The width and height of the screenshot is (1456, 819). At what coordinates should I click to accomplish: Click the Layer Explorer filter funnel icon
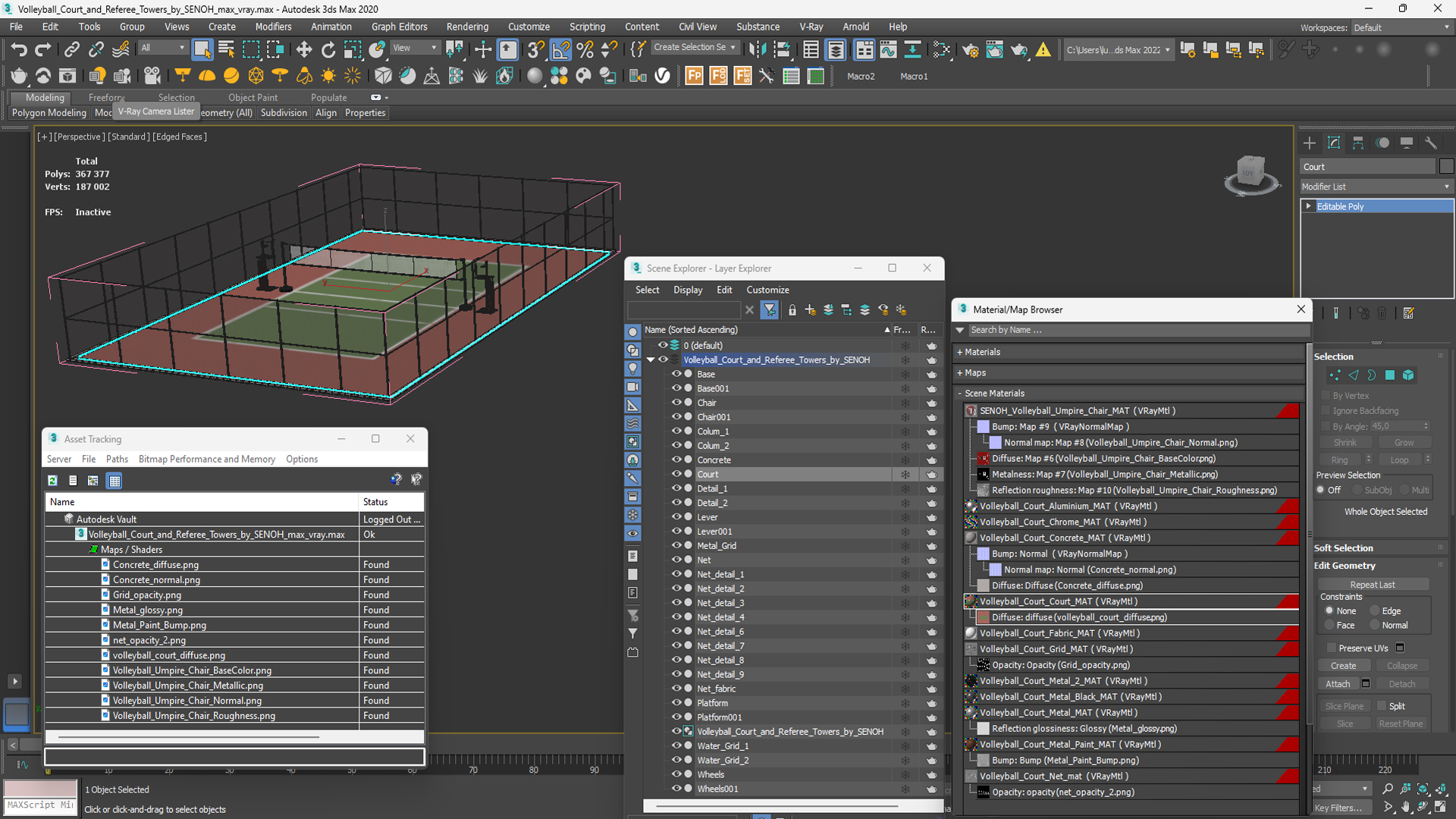[770, 310]
